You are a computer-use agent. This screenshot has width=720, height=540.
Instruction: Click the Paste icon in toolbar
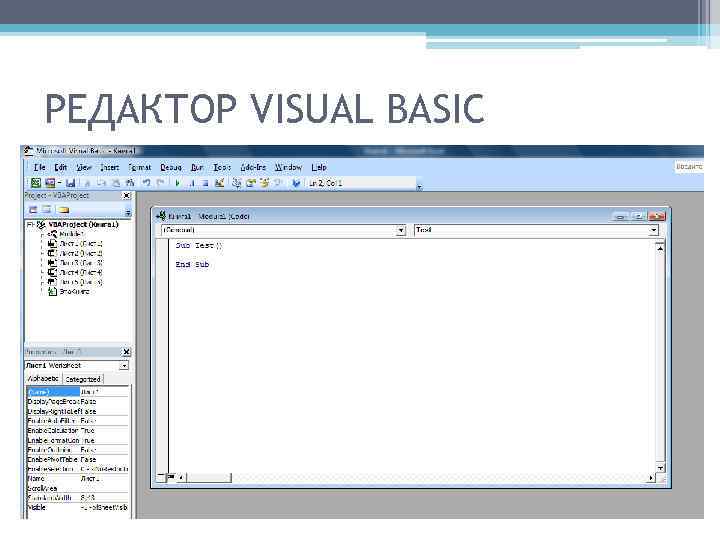(x=116, y=183)
